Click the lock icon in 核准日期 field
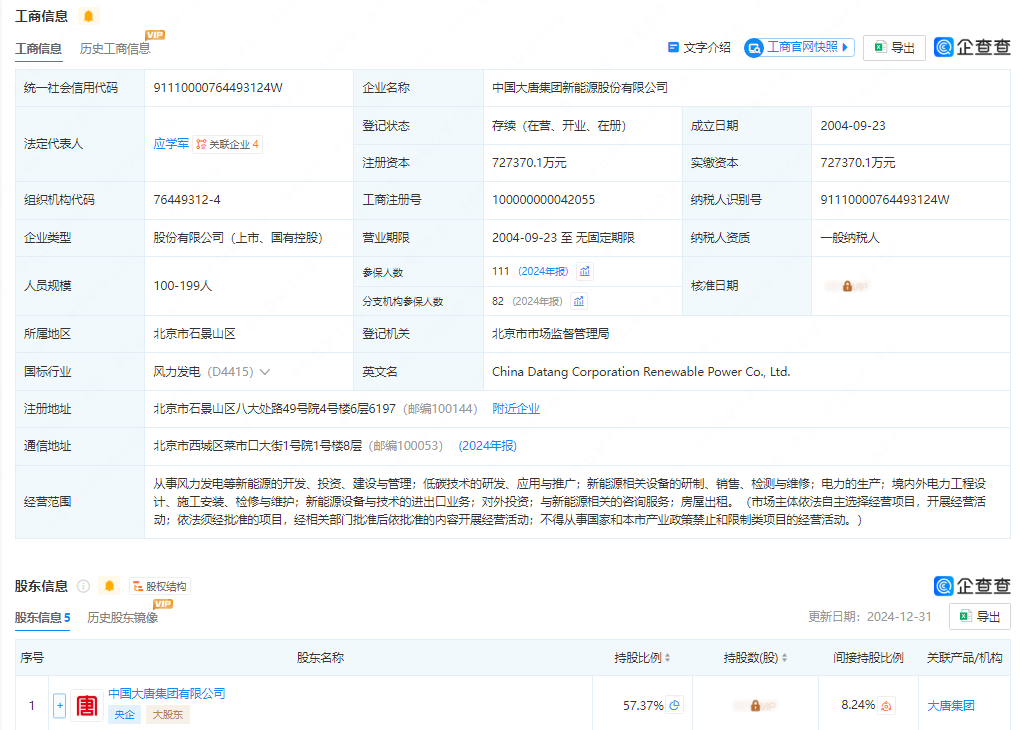Screen dimensions: 1020x730 coord(847,286)
